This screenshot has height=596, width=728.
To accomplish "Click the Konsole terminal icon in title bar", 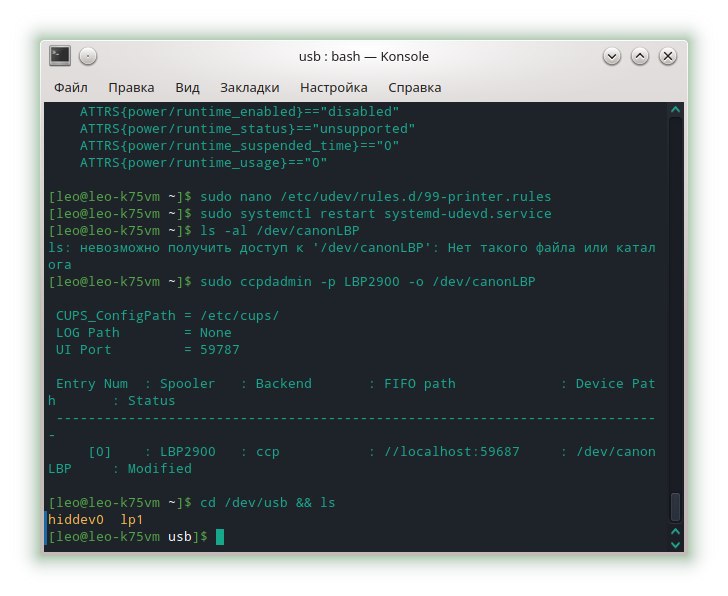I will [x=60, y=56].
